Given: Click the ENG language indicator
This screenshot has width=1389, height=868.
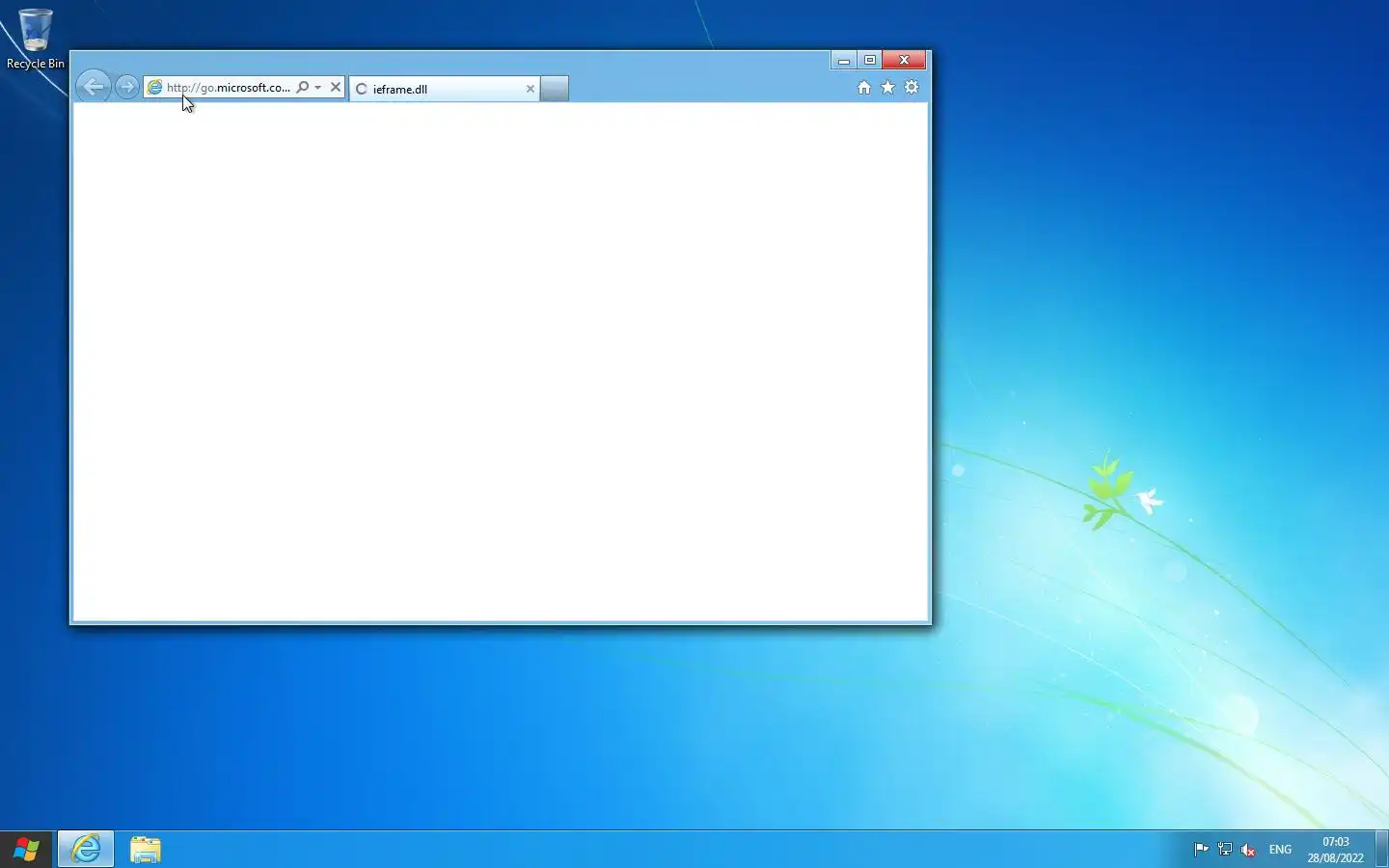Looking at the screenshot, I should point(1280,850).
